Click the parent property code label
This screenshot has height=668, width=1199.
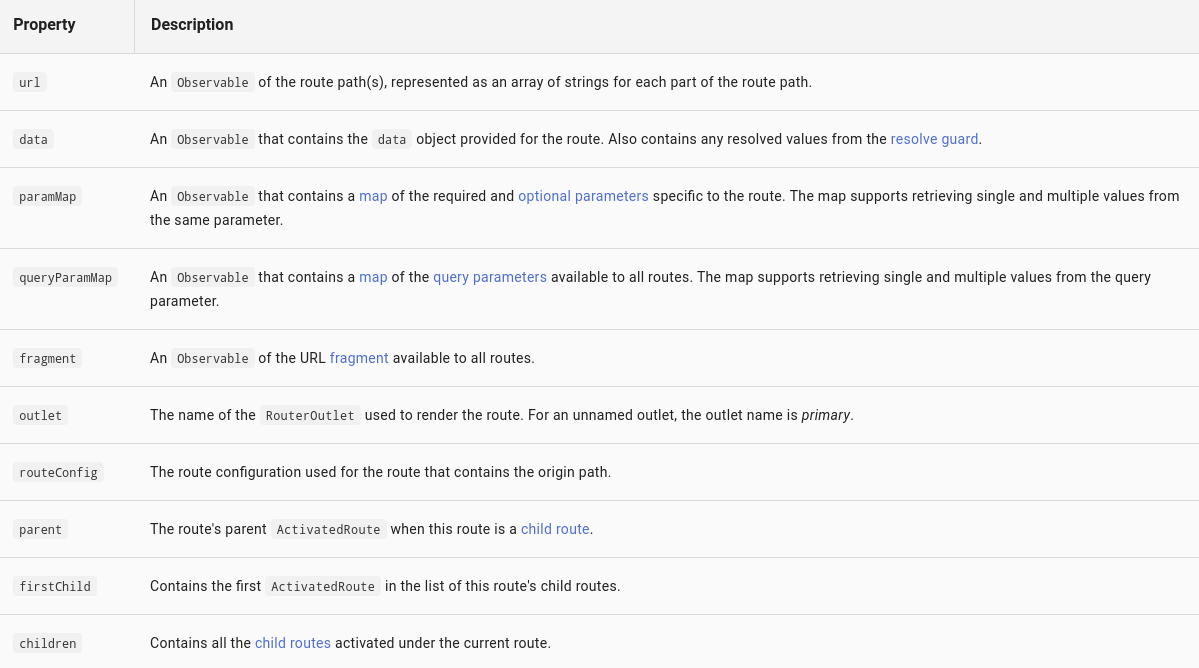tap(41, 530)
